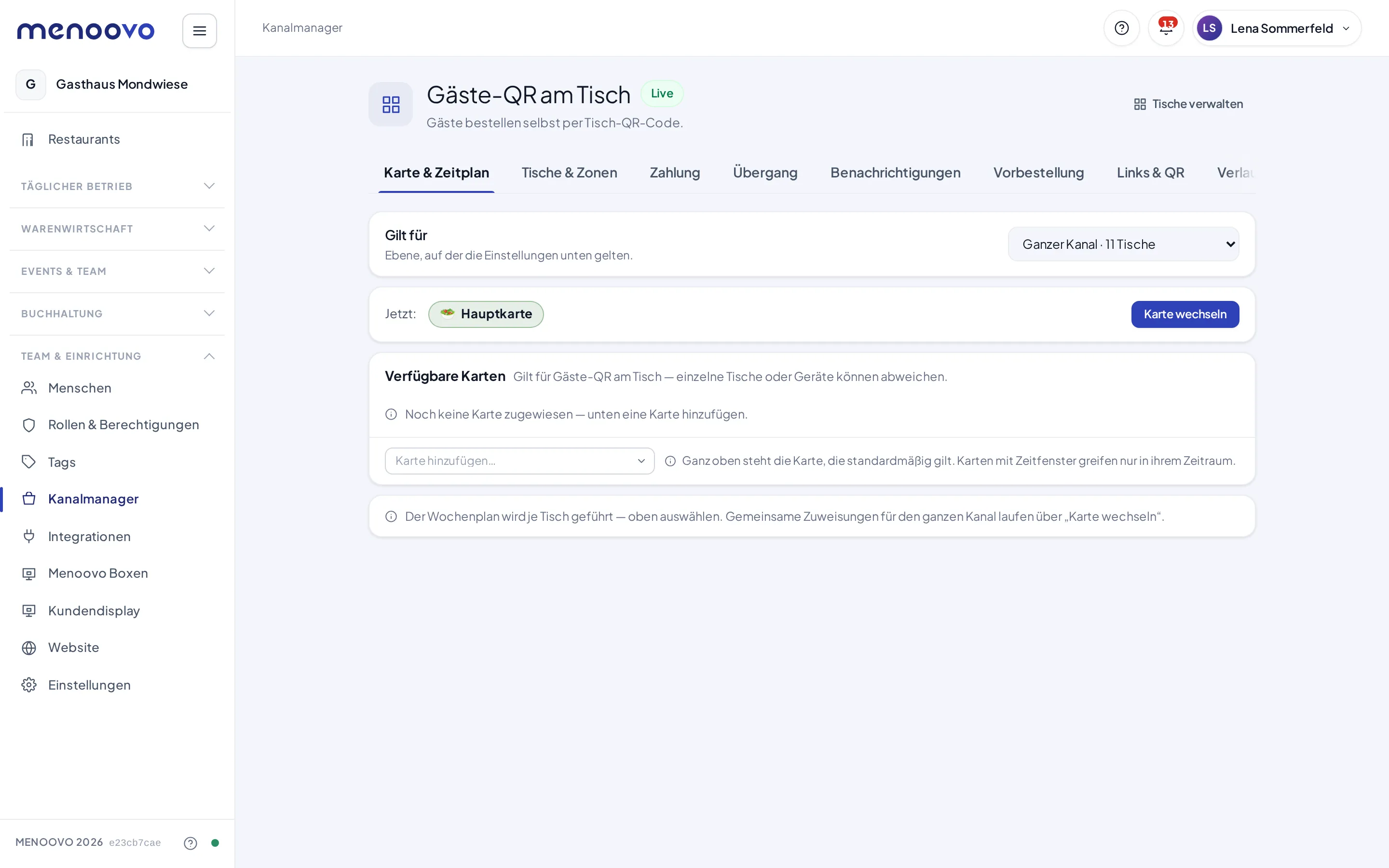Click the Tags label icon

(29, 462)
